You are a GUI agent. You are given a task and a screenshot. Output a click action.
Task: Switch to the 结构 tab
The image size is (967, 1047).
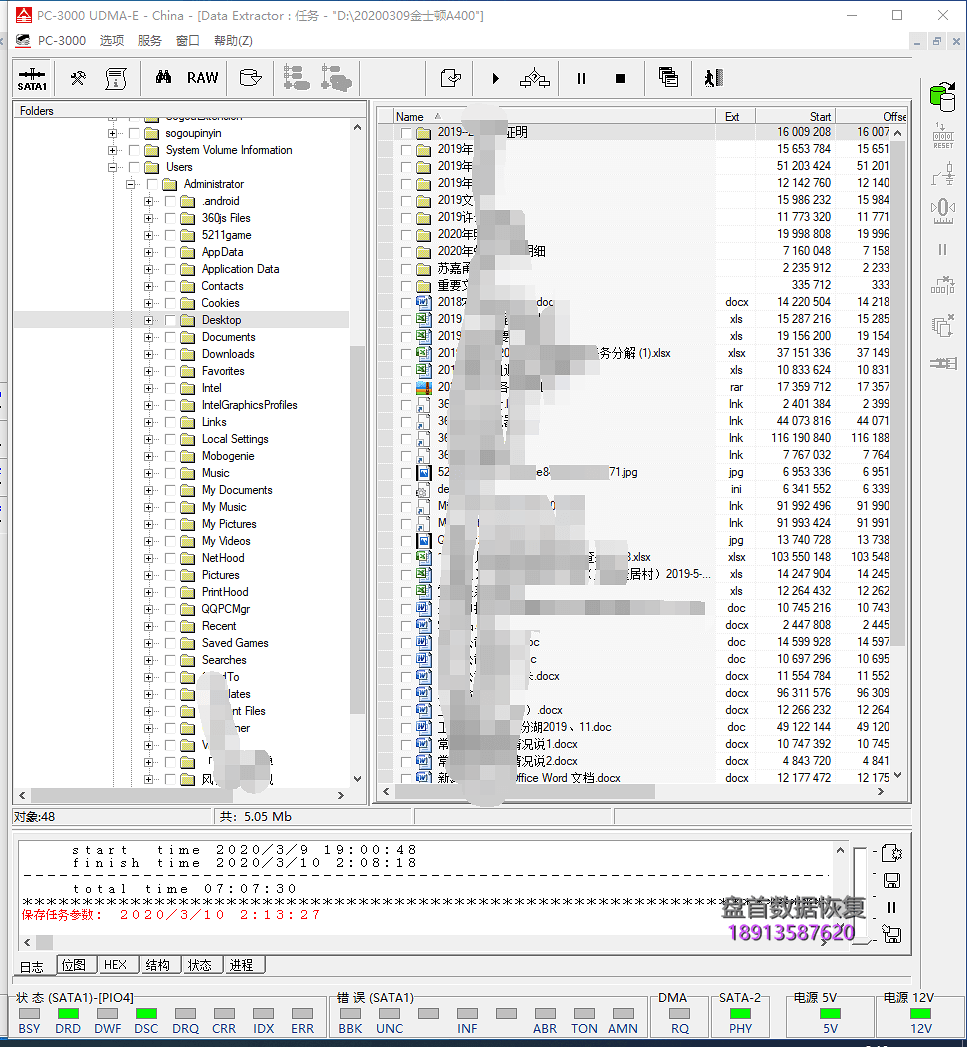tap(158, 965)
